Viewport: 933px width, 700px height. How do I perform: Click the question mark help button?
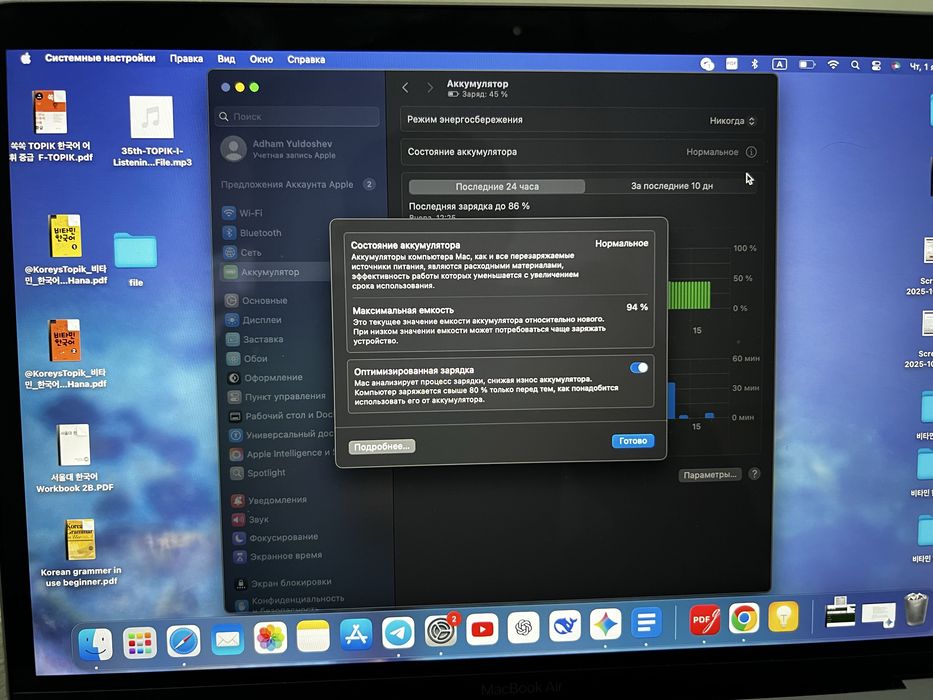[754, 474]
